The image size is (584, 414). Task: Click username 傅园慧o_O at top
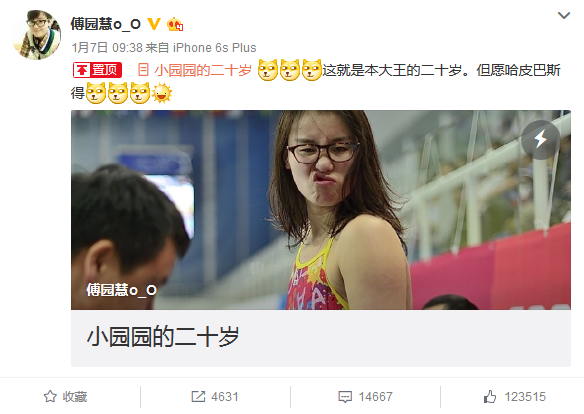(x=105, y=24)
